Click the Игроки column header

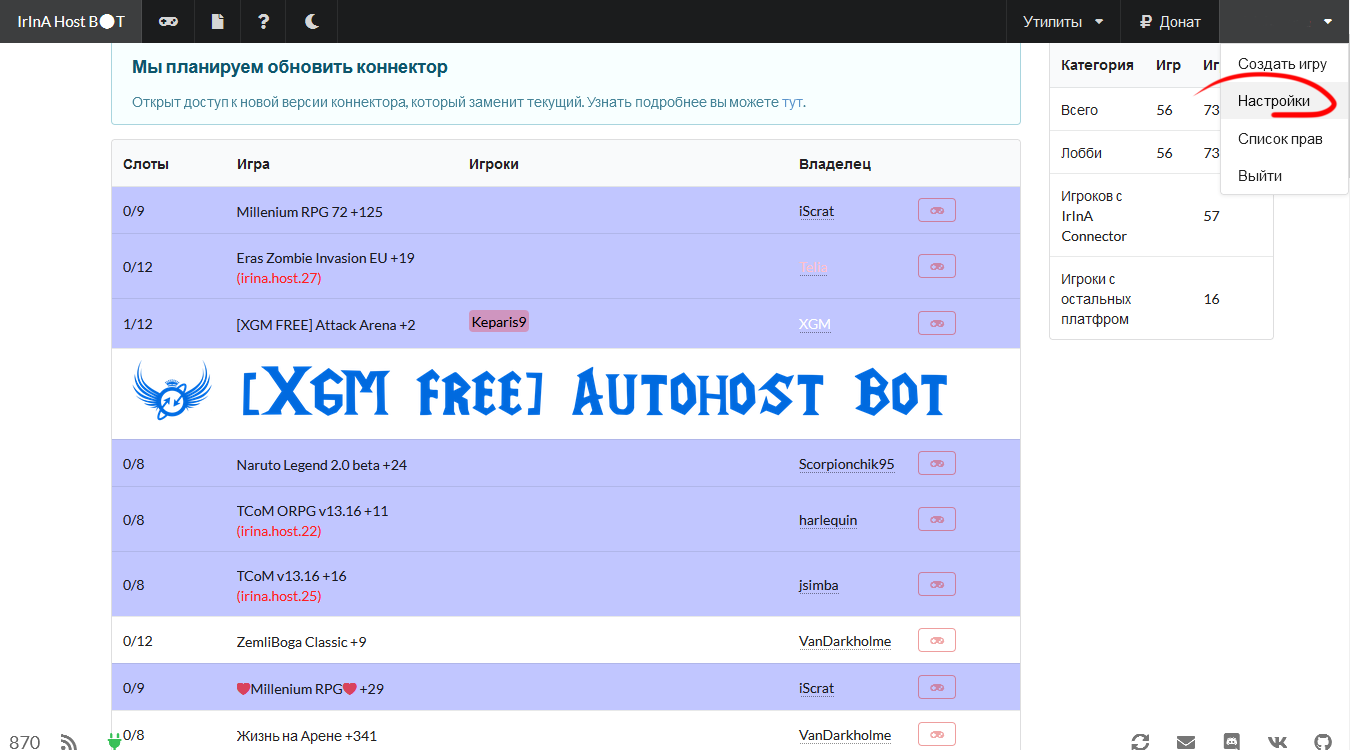494,164
